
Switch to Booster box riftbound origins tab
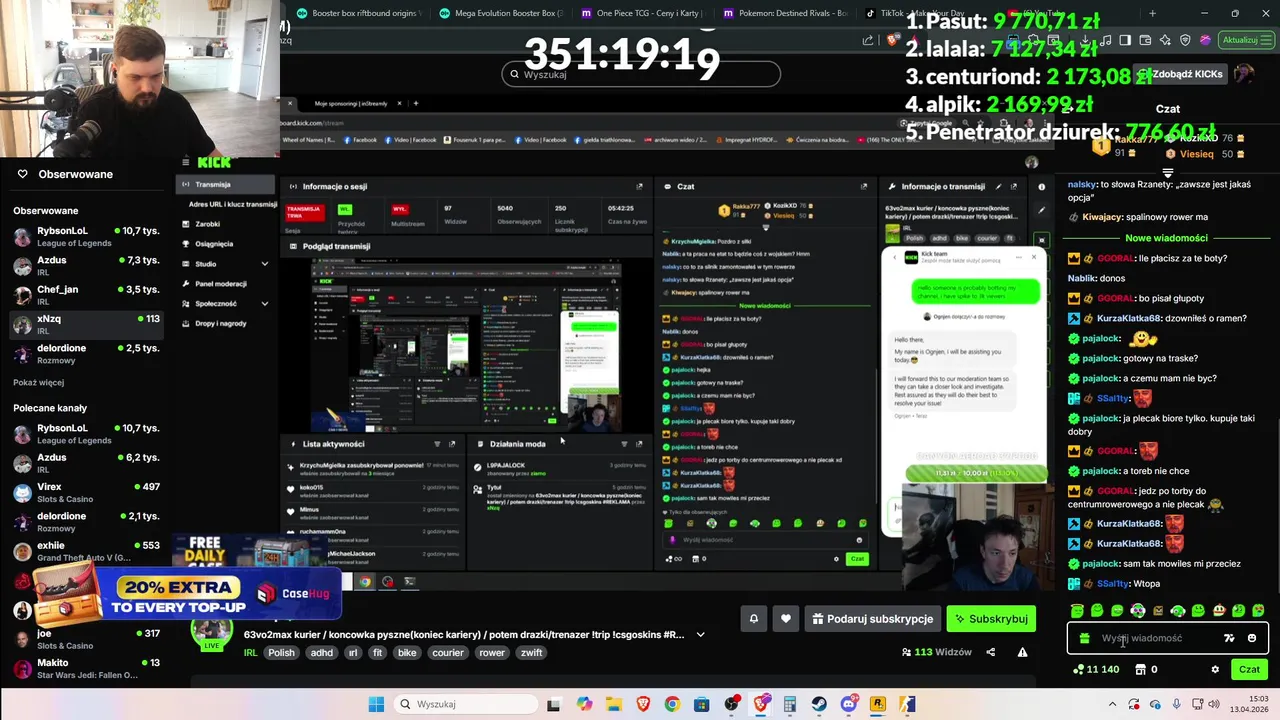click(359, 13)
